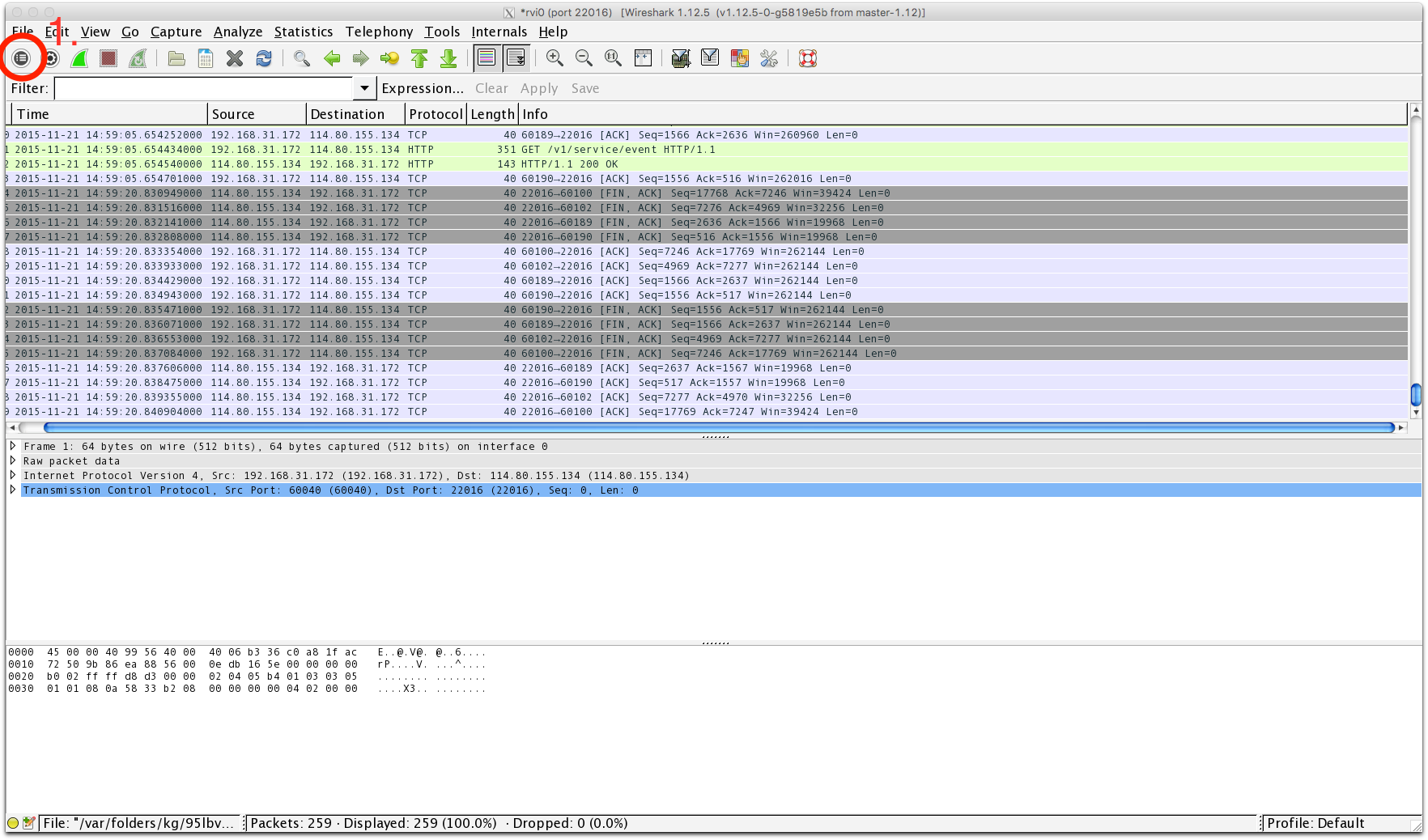Click the packet list horizontal scrollbar
Viewport: 1428px width, 840px height.
click(719, 427)
